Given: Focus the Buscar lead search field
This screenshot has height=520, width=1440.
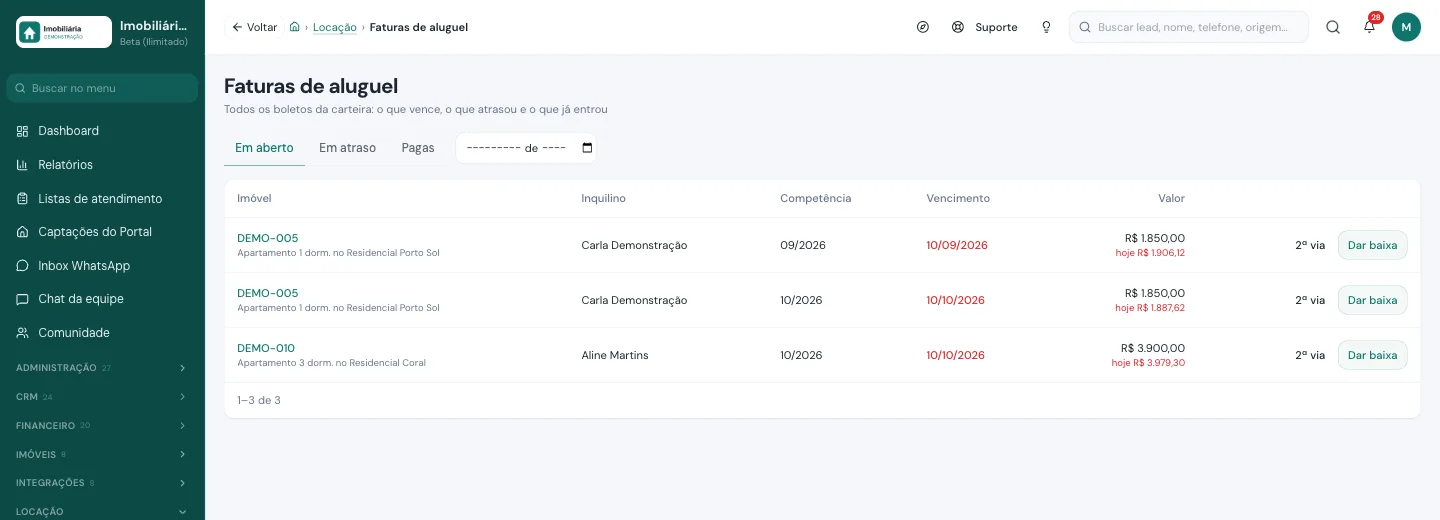Looking at the screenshot, I should [x=1189, y=27].
